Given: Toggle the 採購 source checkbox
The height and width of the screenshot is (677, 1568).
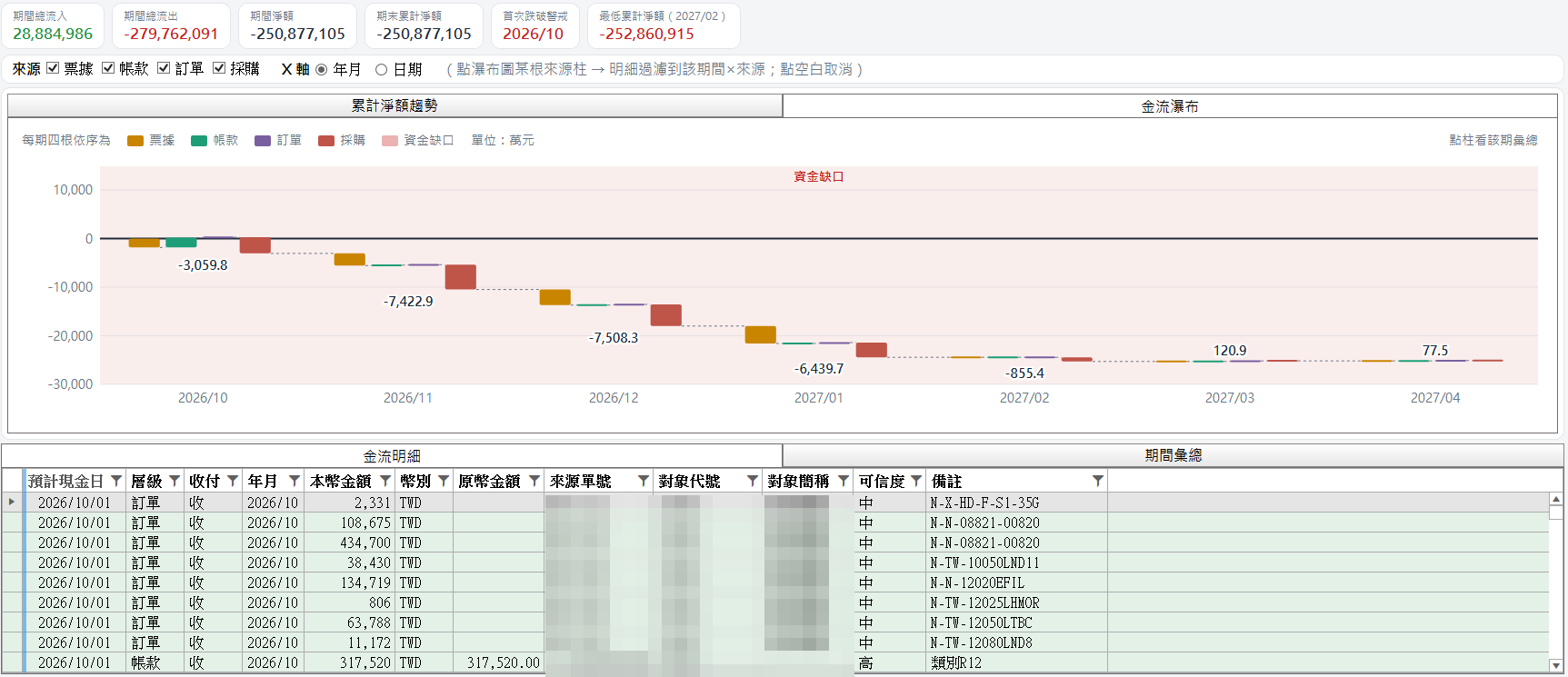Looking at the screenshot, I should pos(219,68).
